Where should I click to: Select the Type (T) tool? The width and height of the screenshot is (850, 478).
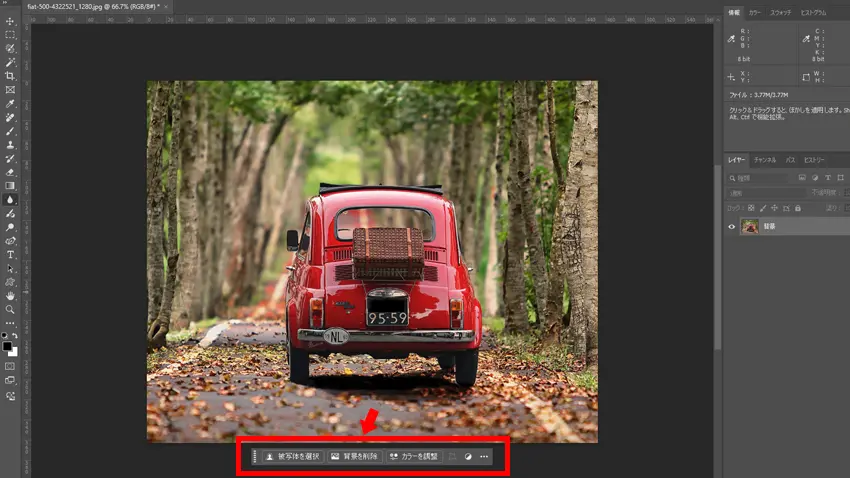10,255
